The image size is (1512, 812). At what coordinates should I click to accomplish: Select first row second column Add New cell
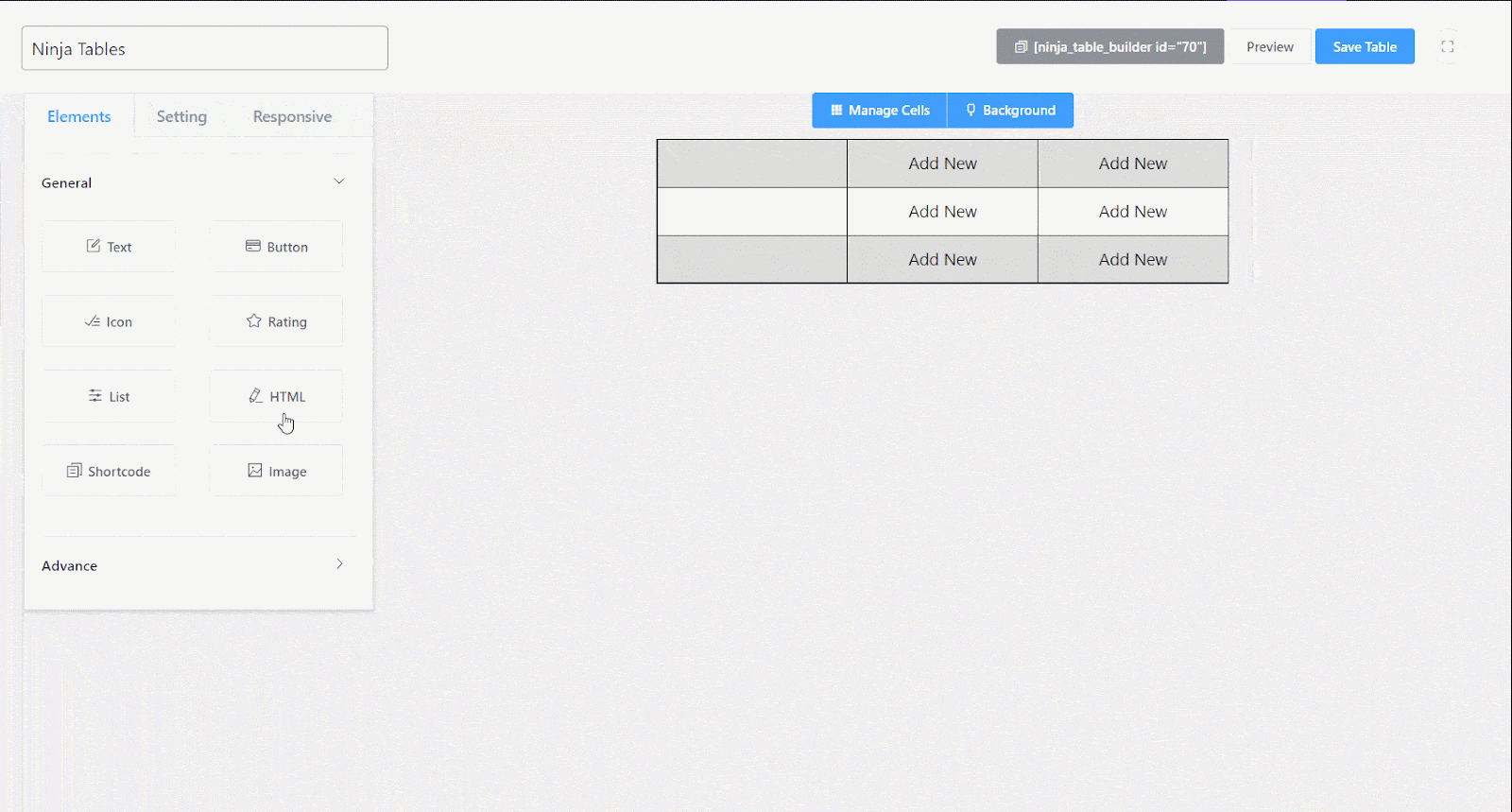pyautogui.click(x=942, y=164)
